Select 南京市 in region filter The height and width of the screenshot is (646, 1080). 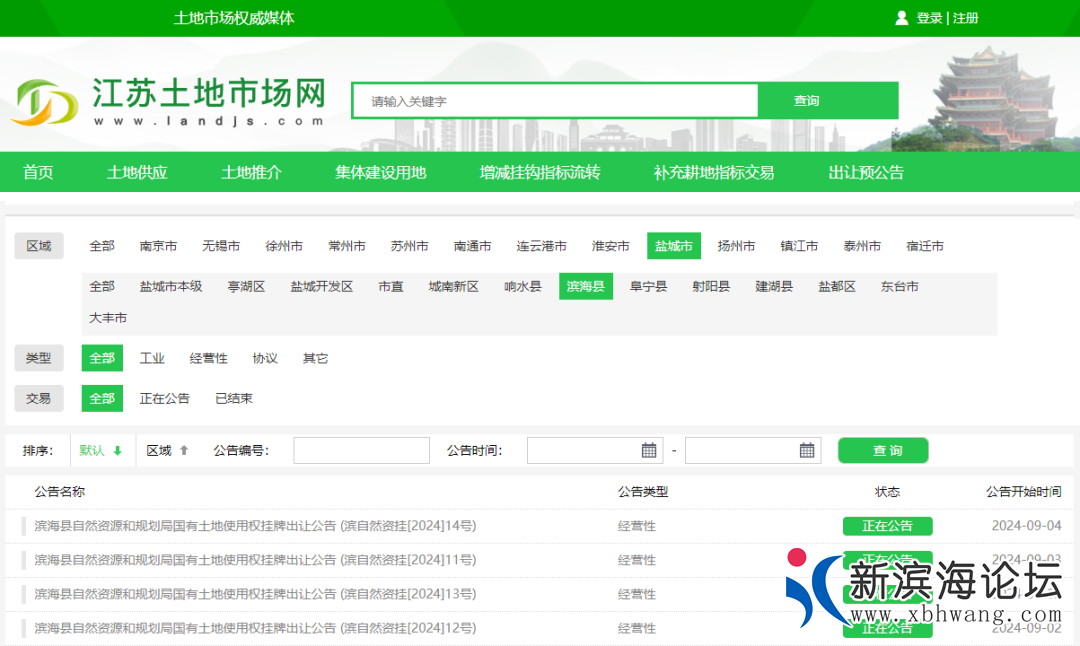pos(158,246)
